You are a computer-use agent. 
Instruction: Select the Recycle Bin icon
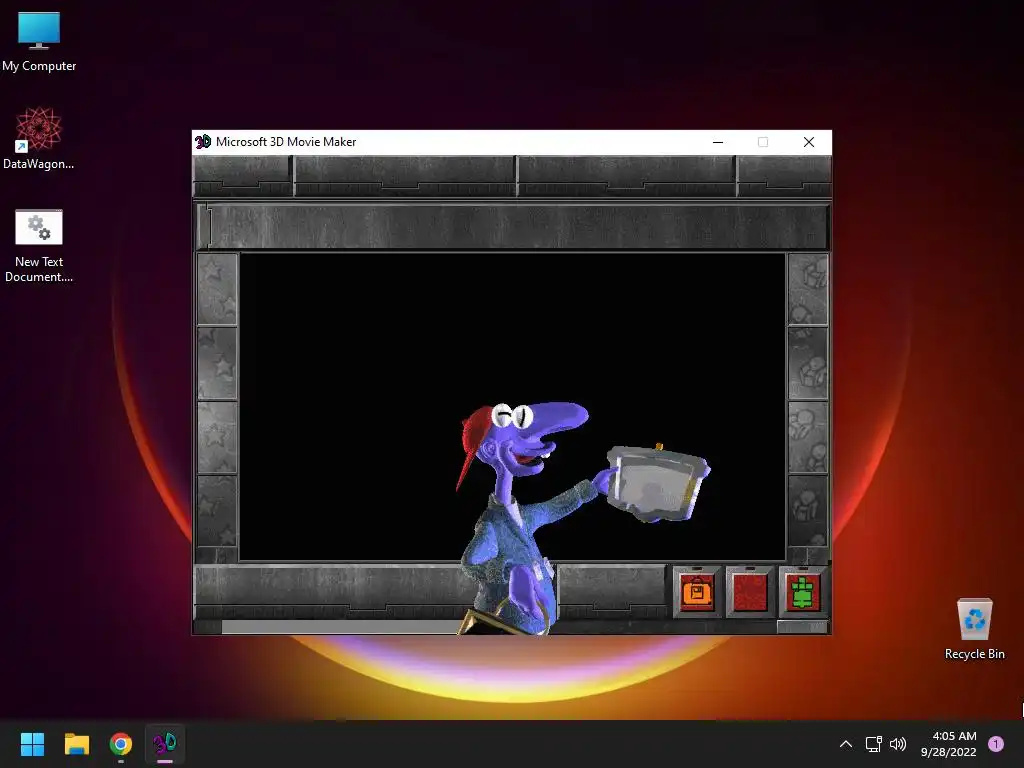pyautogui.click(x=974, y=629)
